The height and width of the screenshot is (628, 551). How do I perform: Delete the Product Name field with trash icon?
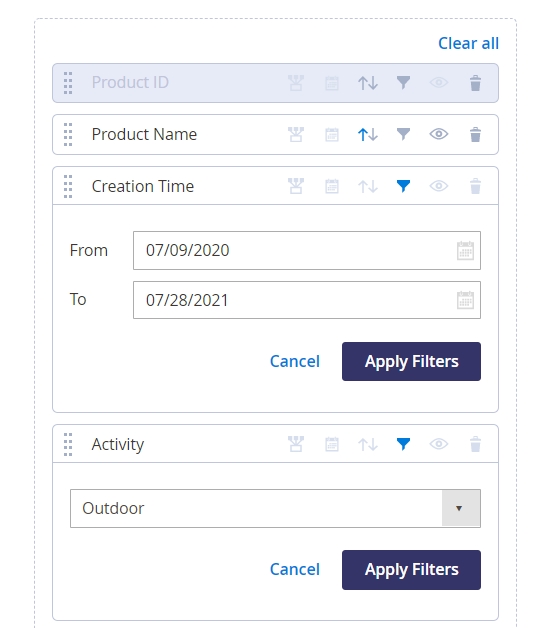coord(475,135)
